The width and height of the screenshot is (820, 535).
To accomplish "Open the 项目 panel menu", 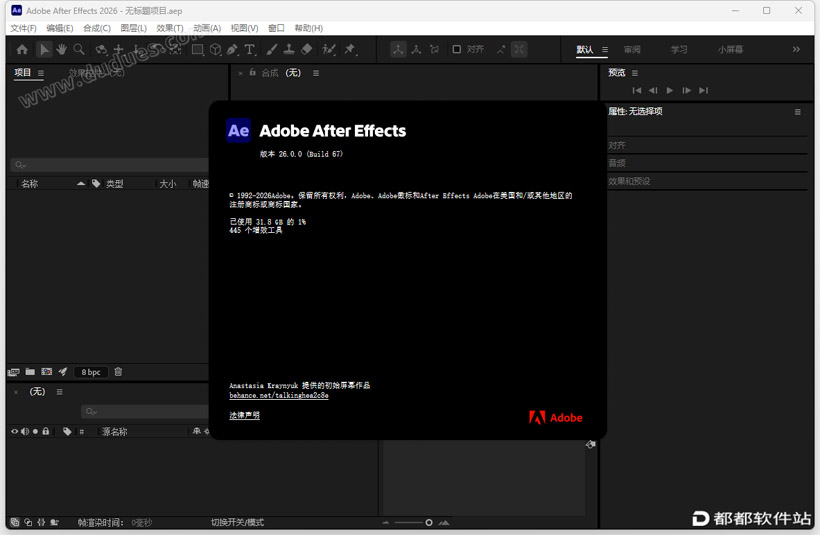I will [x=41, y=73].
